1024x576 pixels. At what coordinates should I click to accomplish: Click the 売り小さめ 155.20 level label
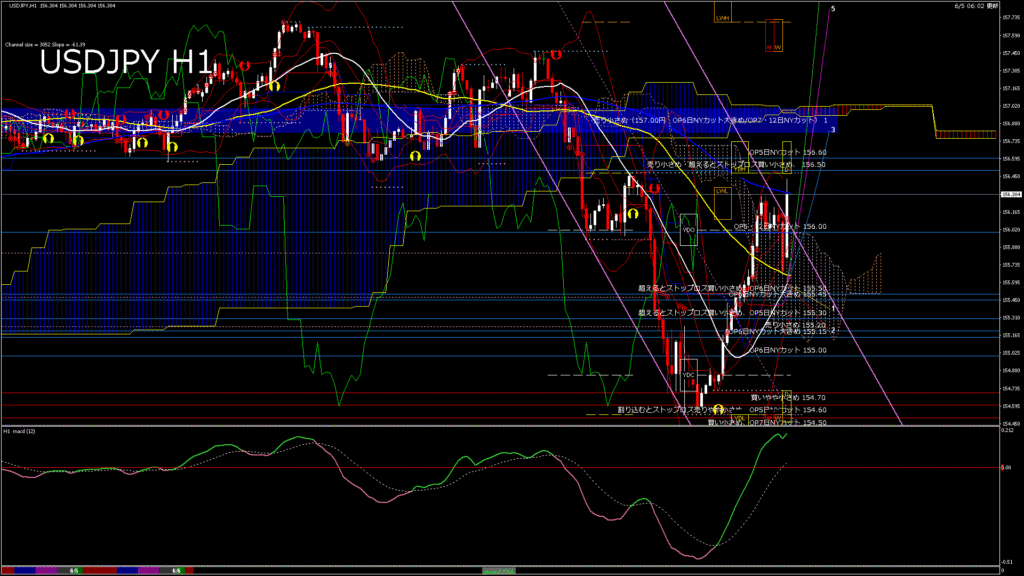click(x=795, y=324)
